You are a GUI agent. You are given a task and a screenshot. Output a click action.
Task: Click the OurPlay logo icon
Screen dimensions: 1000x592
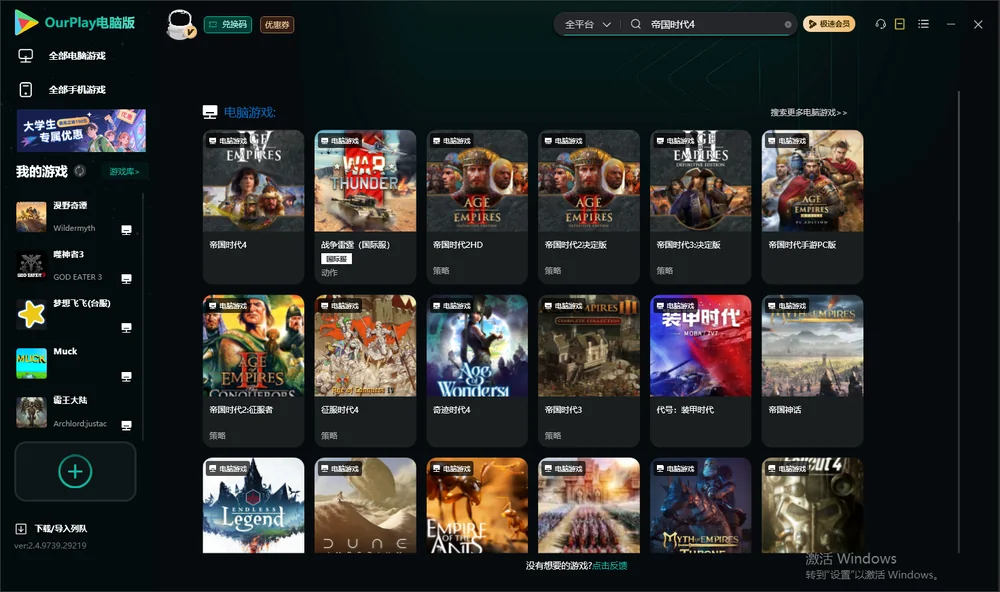(26, 22)
